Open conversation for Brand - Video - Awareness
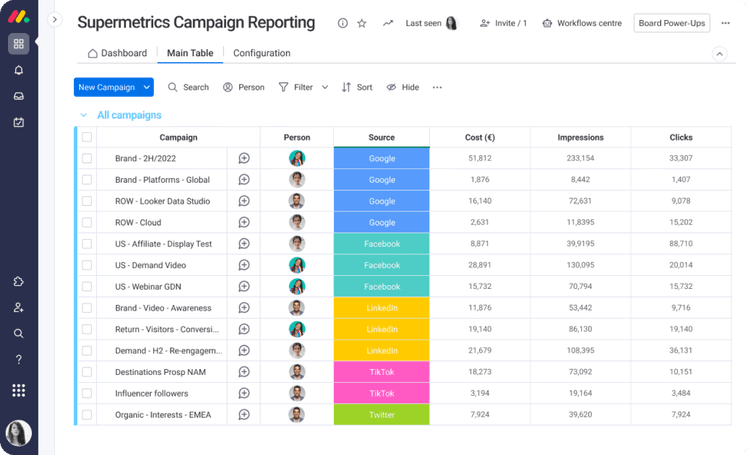 click(x=244, y=308)
